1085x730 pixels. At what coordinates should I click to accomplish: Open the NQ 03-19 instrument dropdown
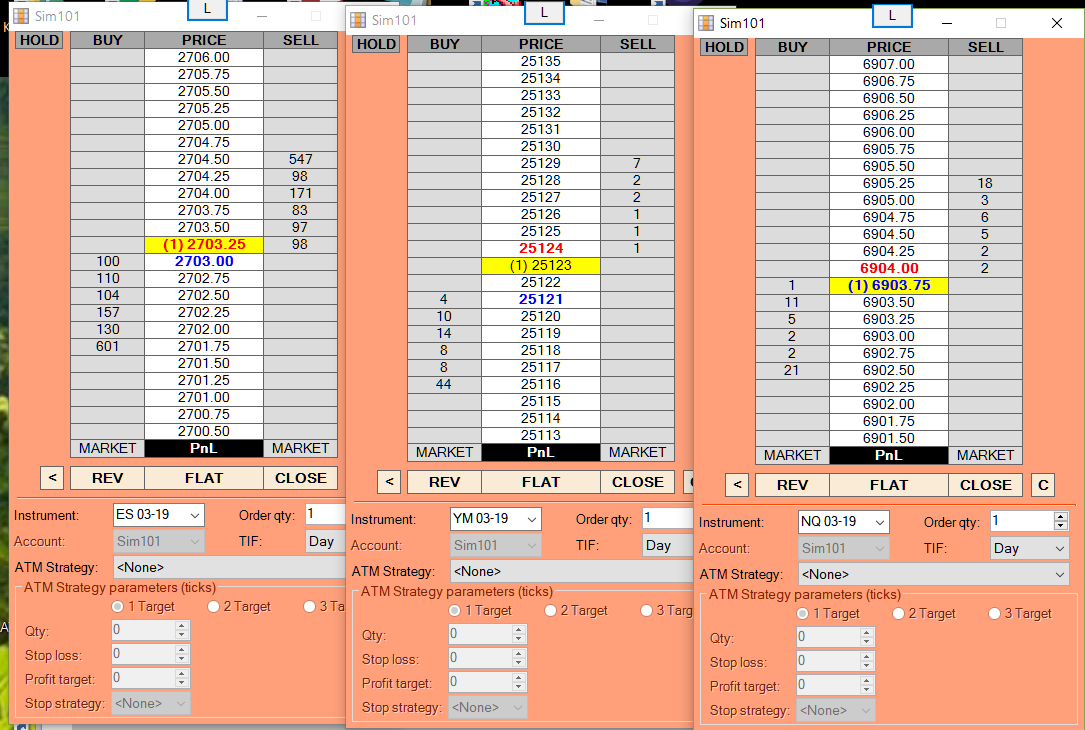[844, 522]
